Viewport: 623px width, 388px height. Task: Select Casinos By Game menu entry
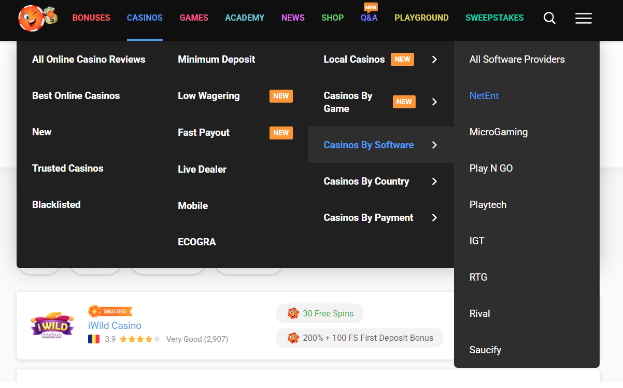(x=348, y=102)
